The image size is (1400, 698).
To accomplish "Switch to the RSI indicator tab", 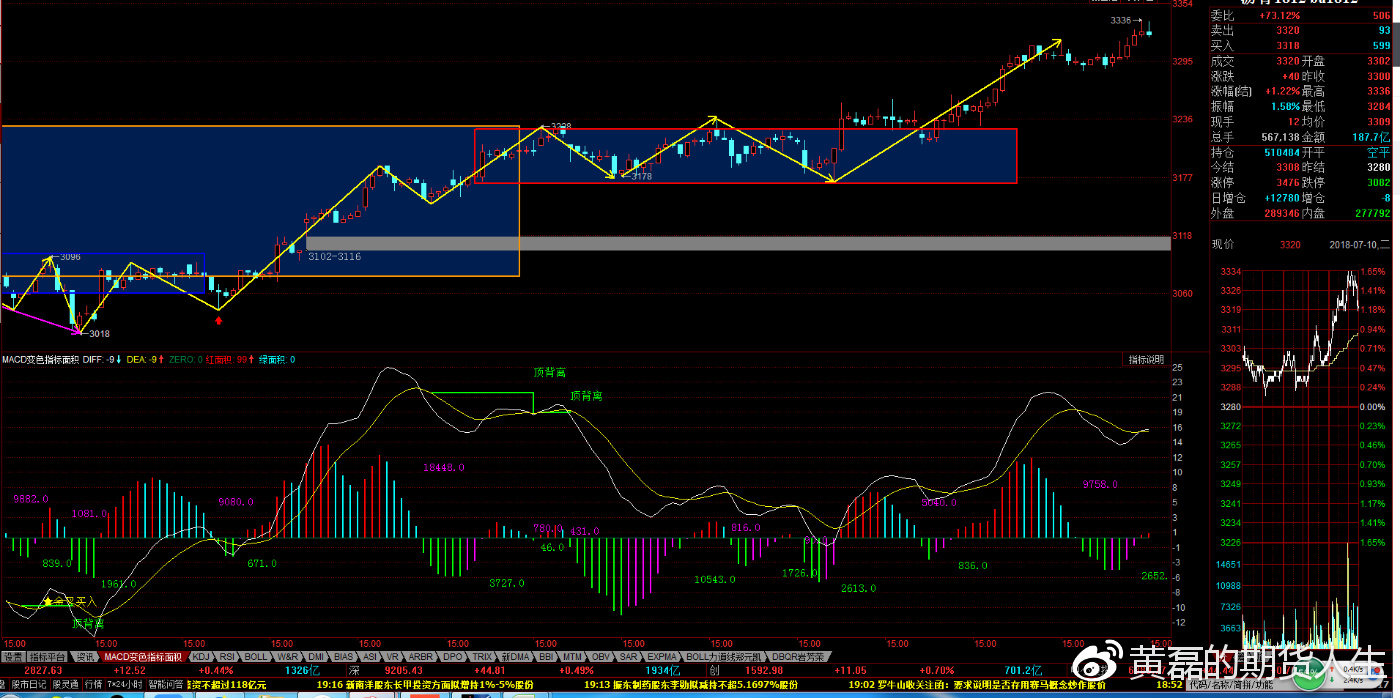I will (227, 657).
